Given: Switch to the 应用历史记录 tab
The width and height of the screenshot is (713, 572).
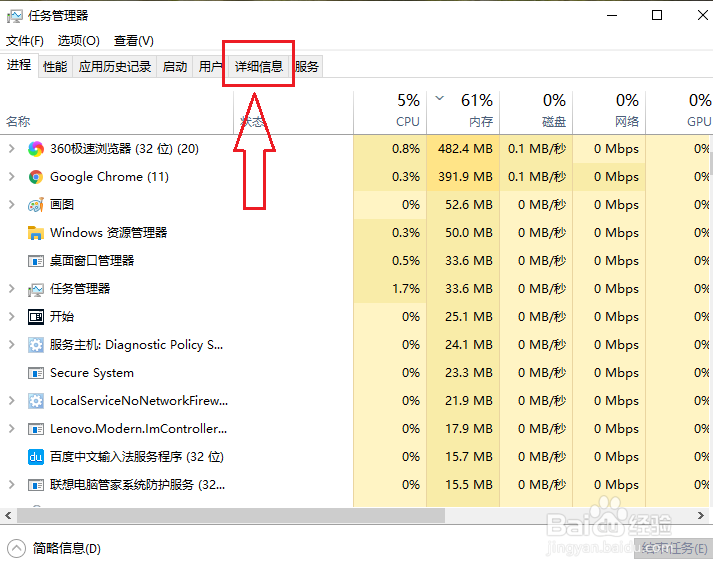Looking at the screenshot, I should [x=115, y=67].
